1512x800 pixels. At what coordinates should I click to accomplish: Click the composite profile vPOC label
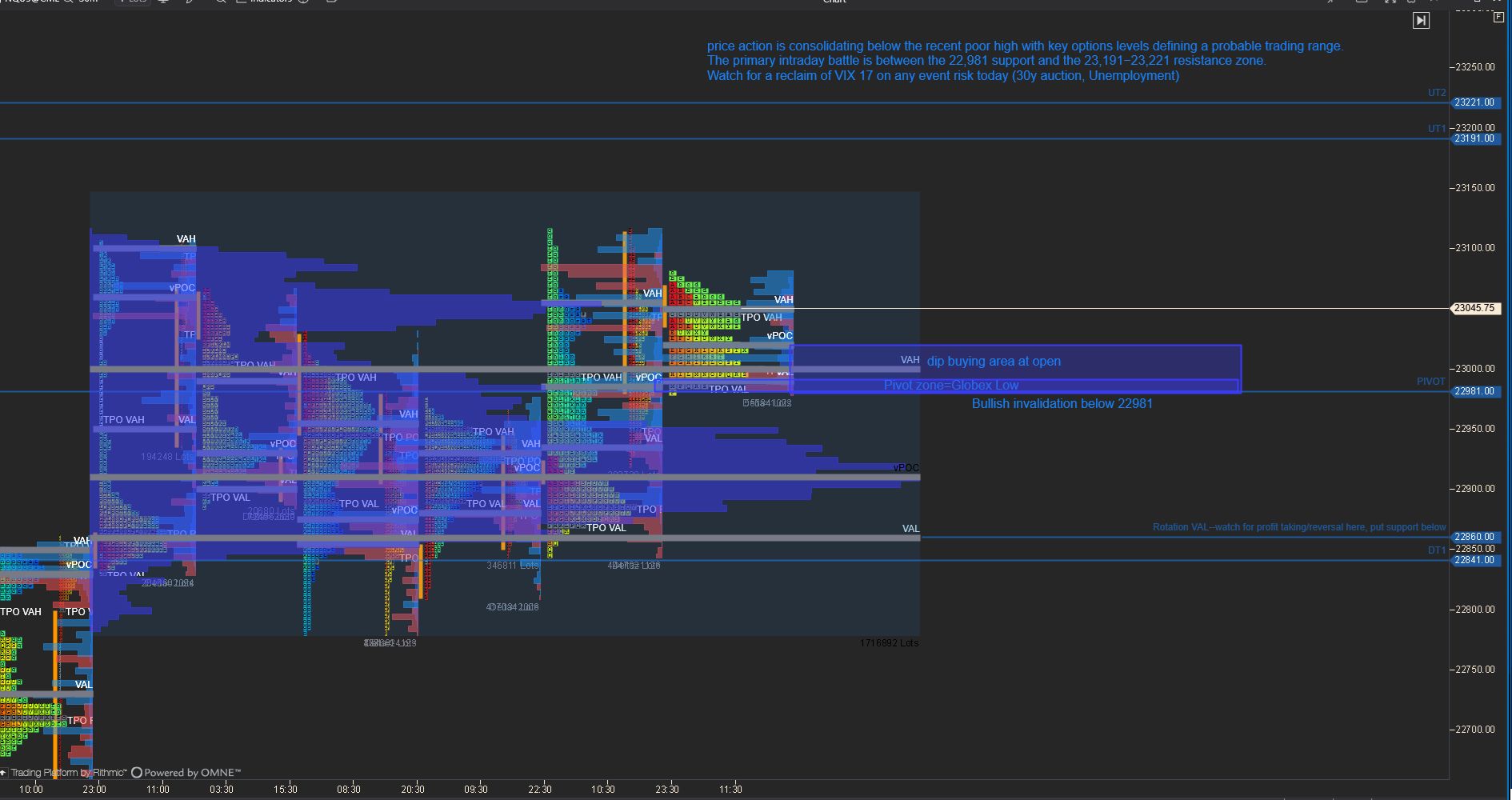click(x=906, y=468)
